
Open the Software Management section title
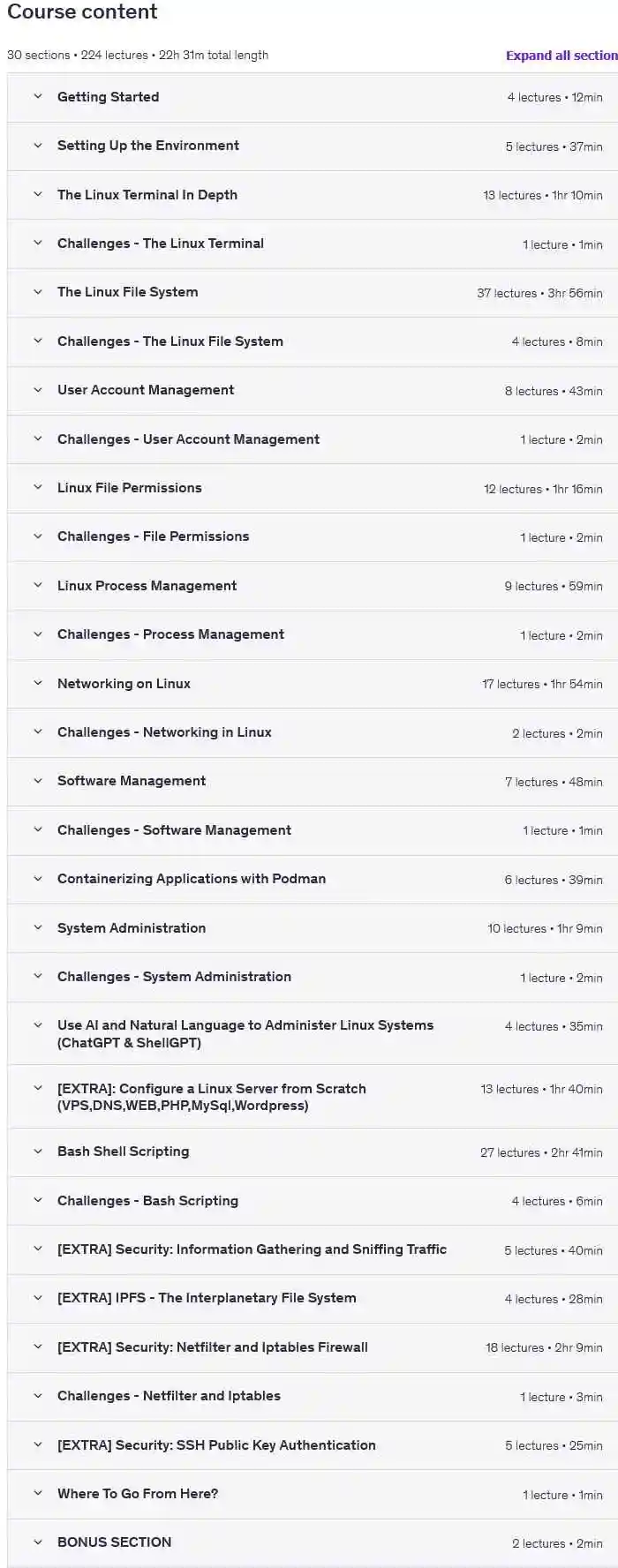(x=132, y=781)
